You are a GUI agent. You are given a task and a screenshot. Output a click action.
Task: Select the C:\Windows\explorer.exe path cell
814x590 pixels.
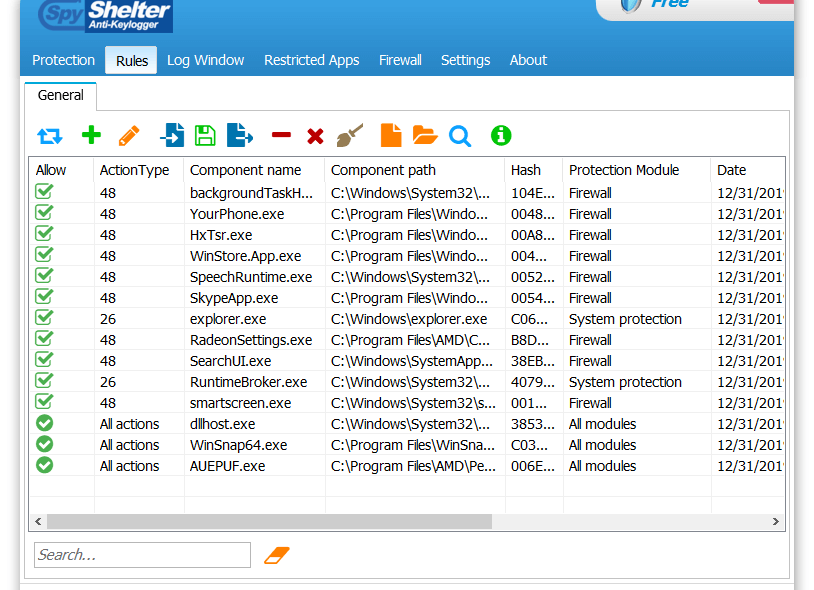point(409,319)
